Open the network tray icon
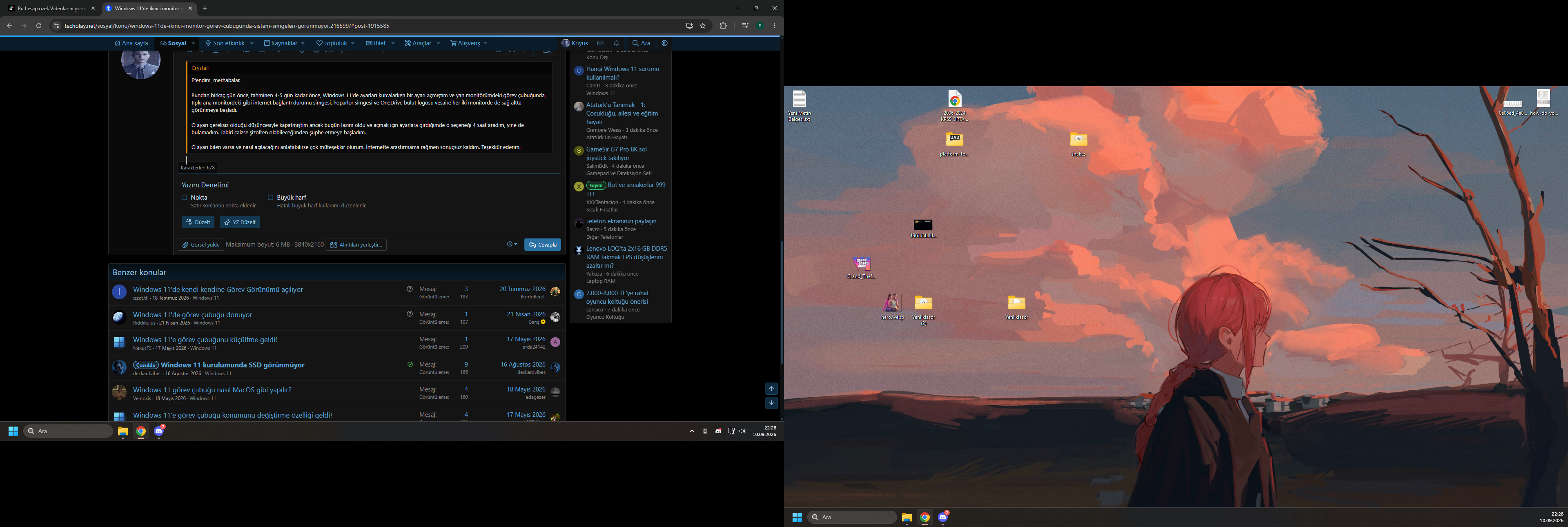 pyautogui.click(x=731, y=431)
